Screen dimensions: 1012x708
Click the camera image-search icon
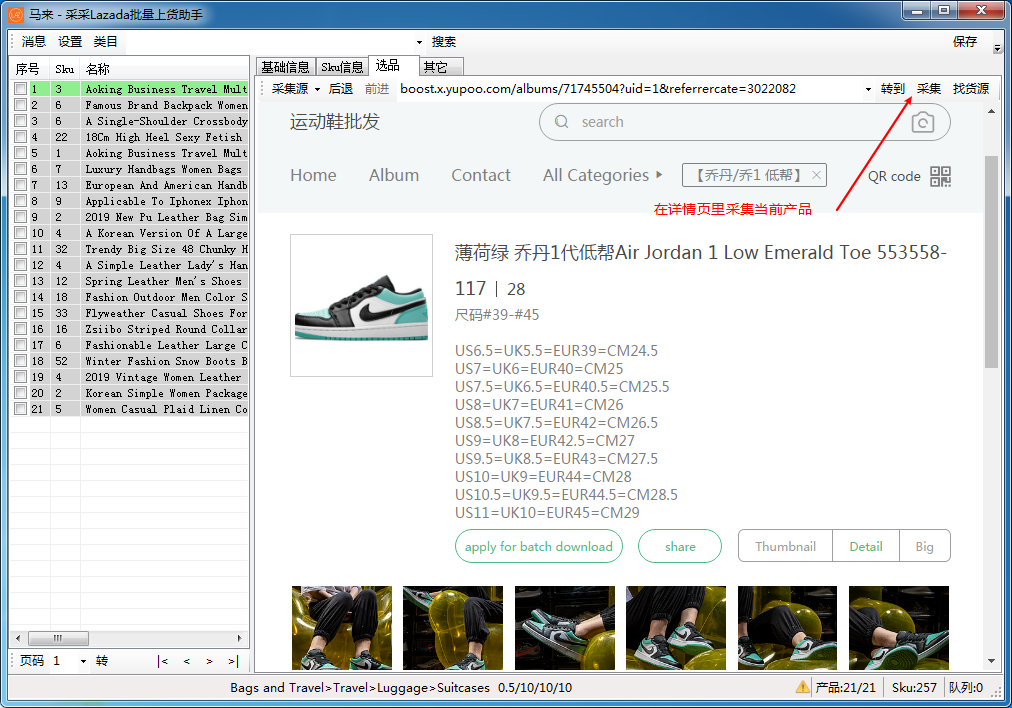click(922, 122)
